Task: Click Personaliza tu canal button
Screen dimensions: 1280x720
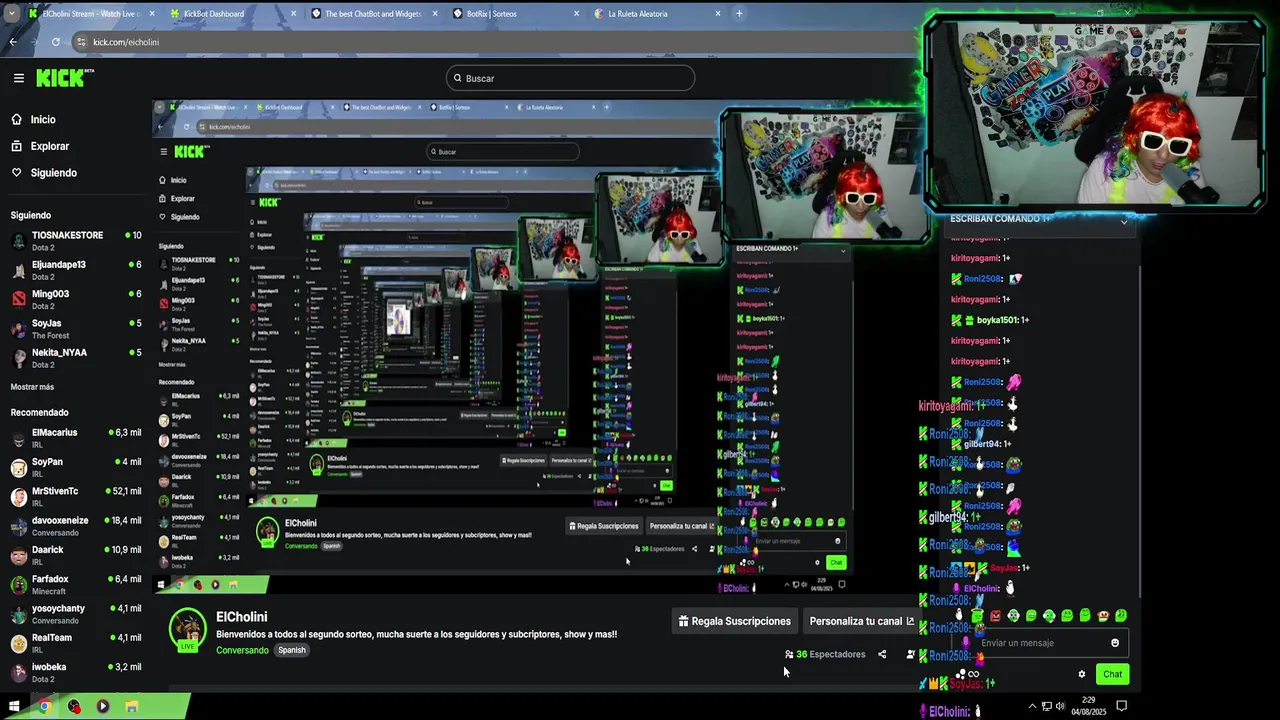Action: [x=859, y=621]
